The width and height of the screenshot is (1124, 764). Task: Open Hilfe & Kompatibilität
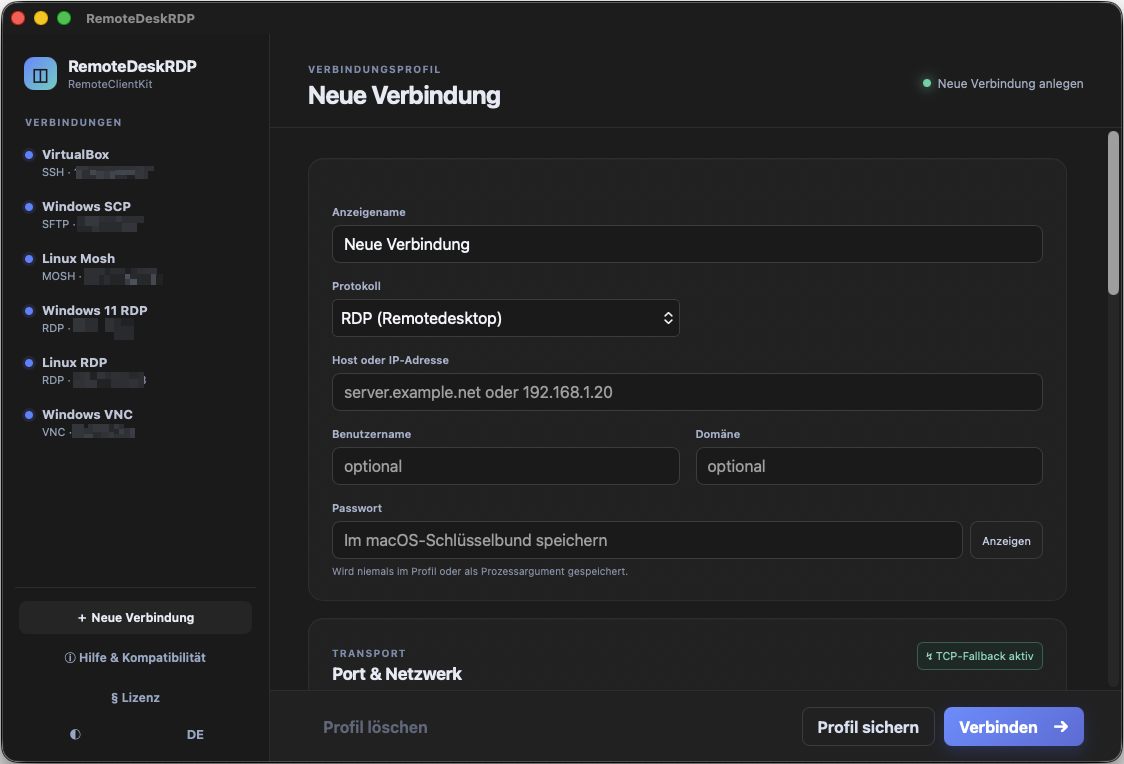[x=135, y=657]
